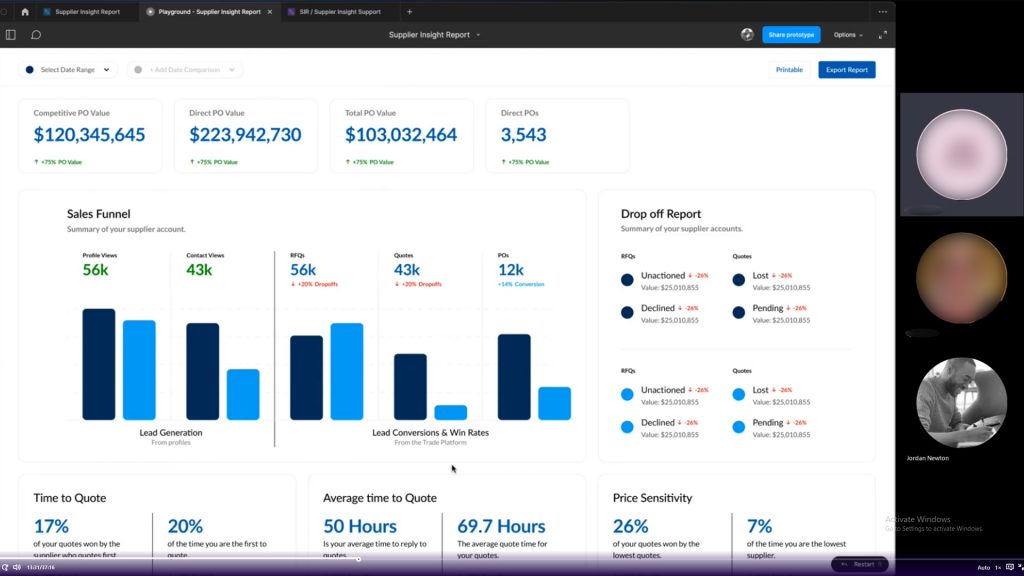Open a new tab with the plus icon
The height and width of the screenshot is (576, 1024).
409,12
